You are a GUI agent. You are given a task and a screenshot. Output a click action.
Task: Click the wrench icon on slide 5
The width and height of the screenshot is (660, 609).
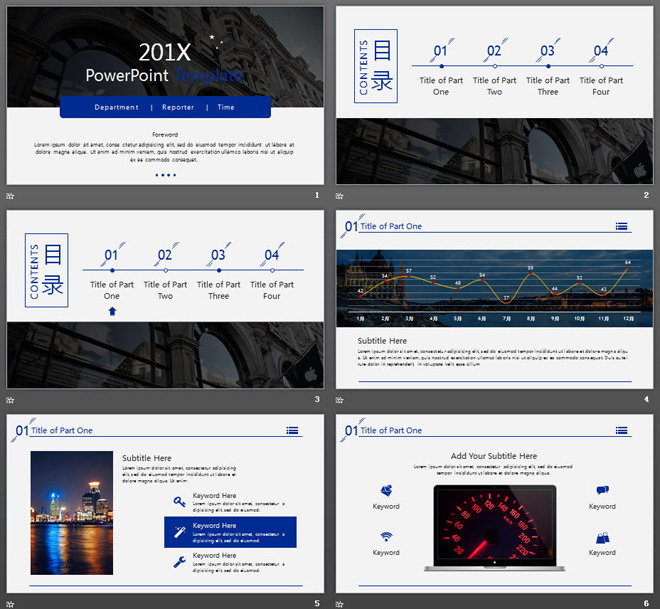pos(180,562)
